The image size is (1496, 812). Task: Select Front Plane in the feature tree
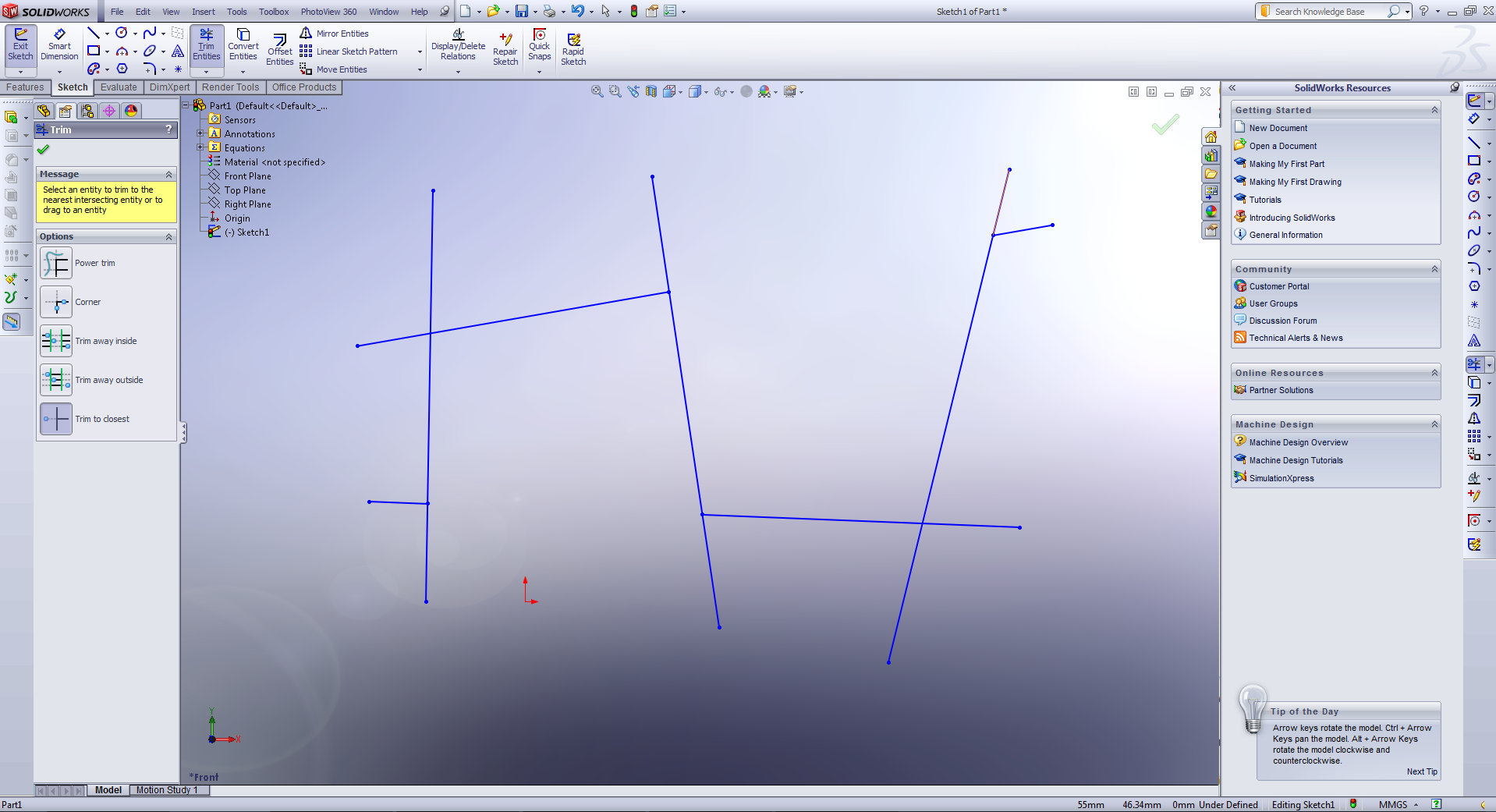click(247, 176)
